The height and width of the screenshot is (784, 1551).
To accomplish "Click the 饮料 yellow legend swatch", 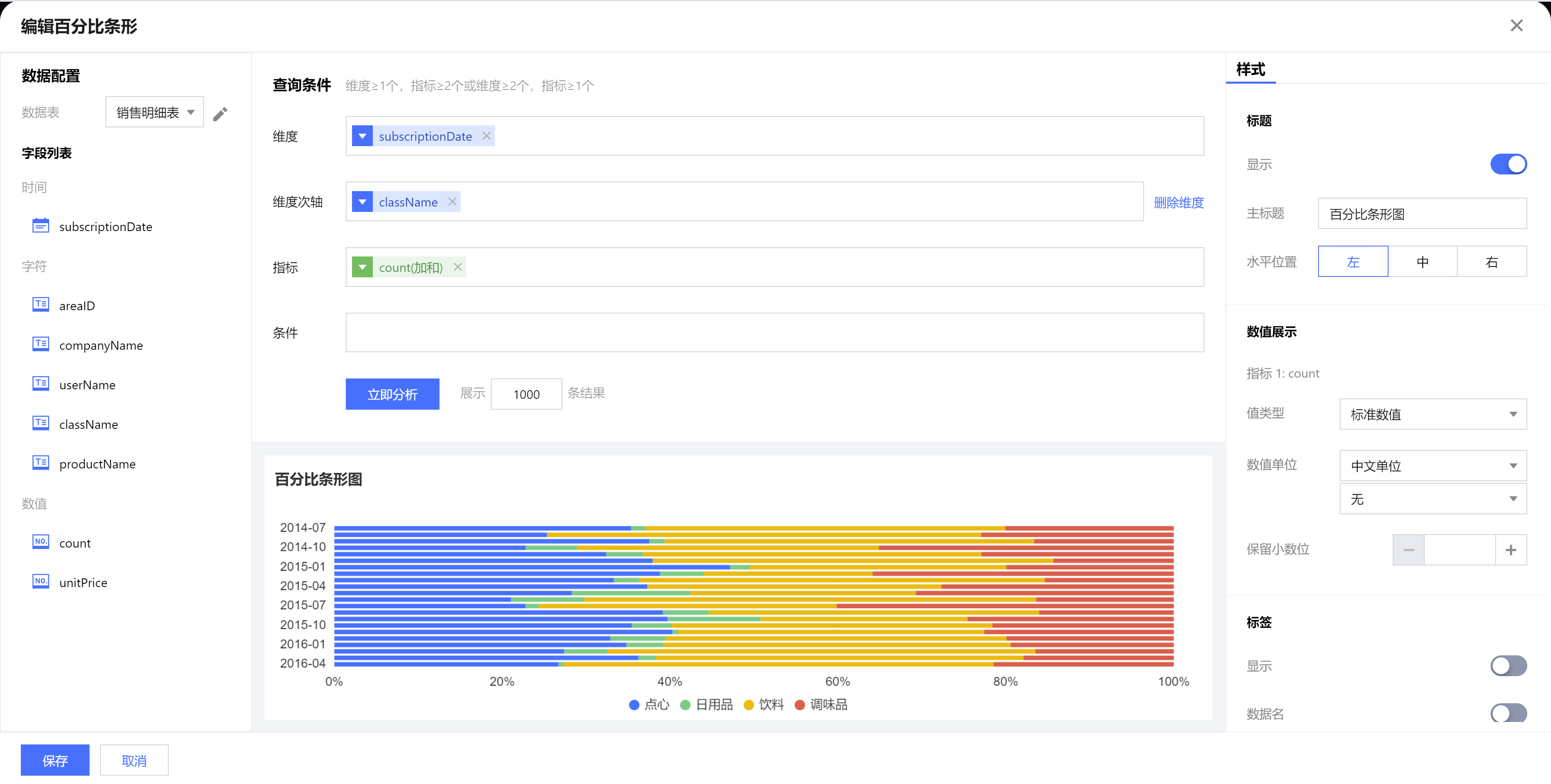I will point(748,705).
